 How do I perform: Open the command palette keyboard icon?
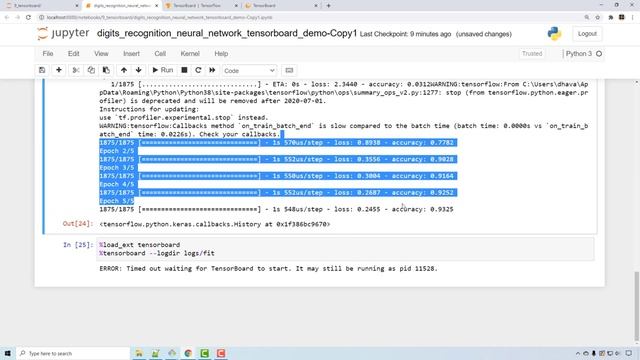click(x=289, y=70)
